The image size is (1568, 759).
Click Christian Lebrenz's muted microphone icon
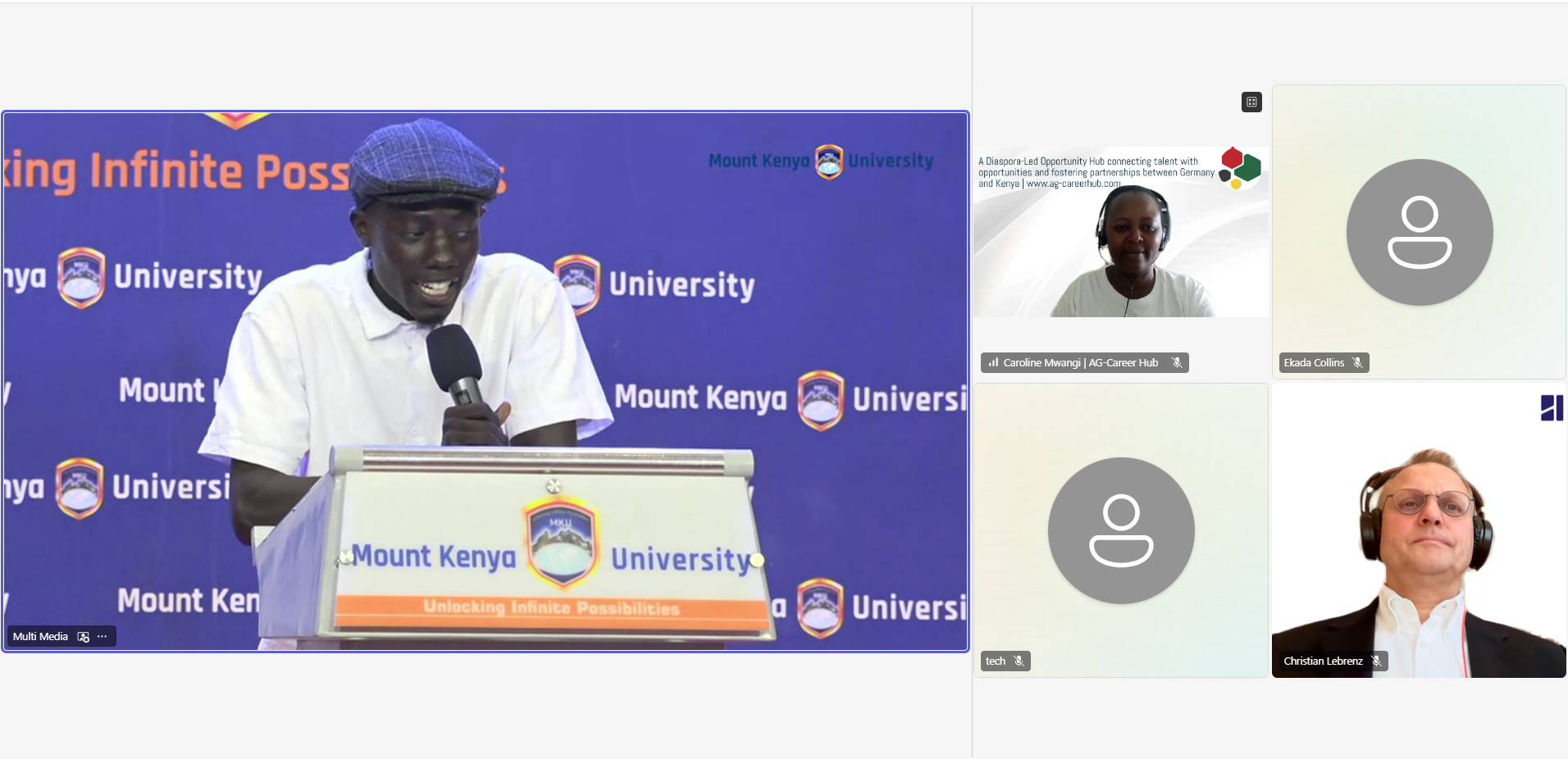tap(1376, 661)
